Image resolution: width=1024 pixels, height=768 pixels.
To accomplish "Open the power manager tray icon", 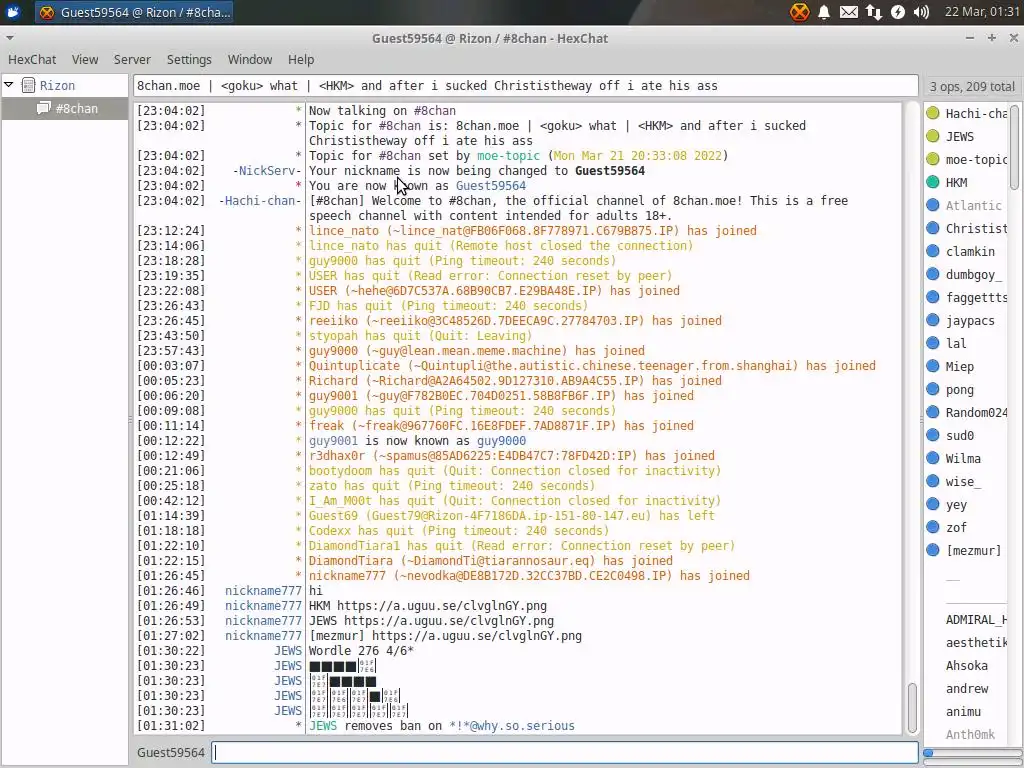I will [x=898, y=12].
